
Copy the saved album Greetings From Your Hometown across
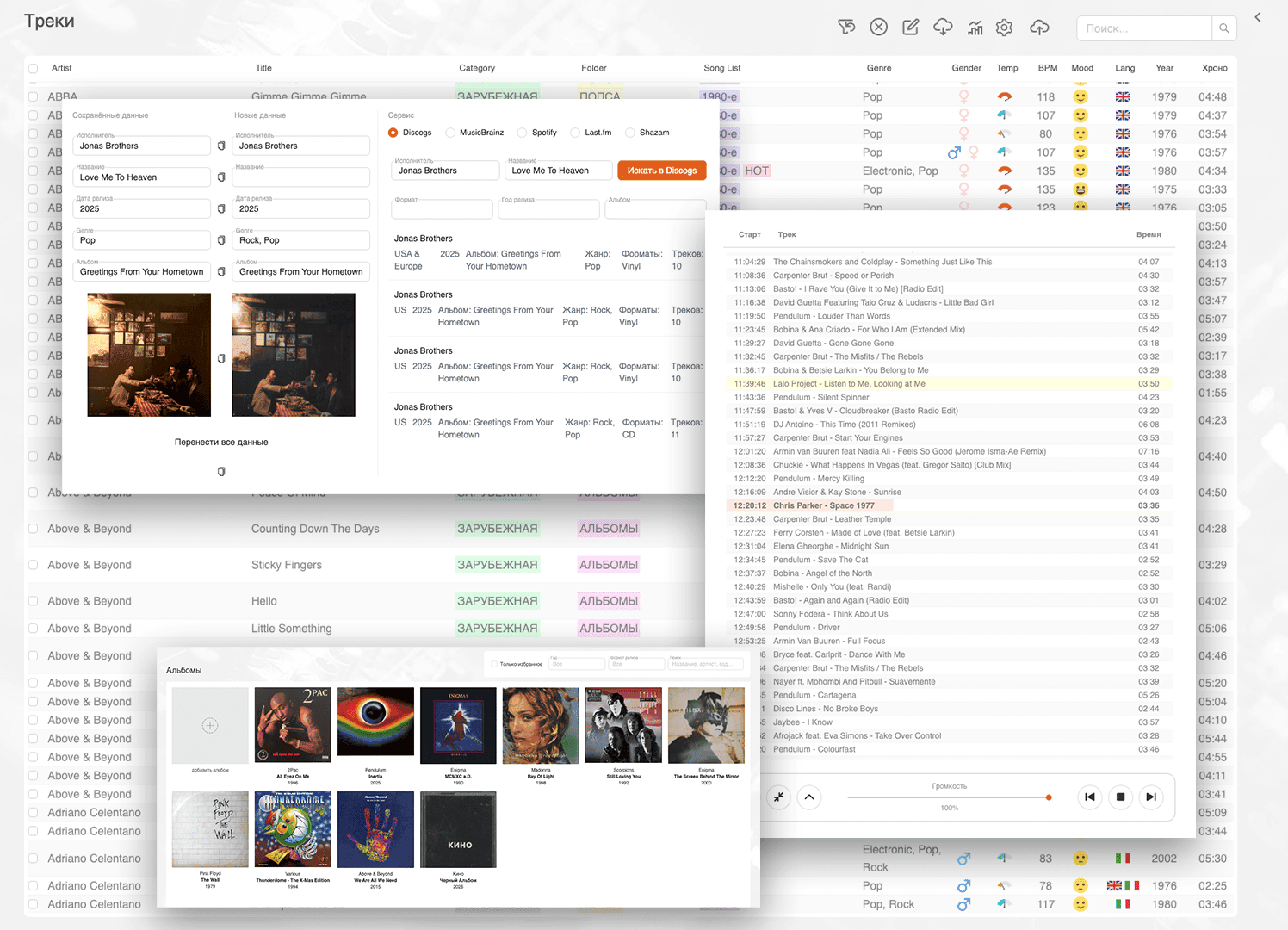click(x=221, y=272)
